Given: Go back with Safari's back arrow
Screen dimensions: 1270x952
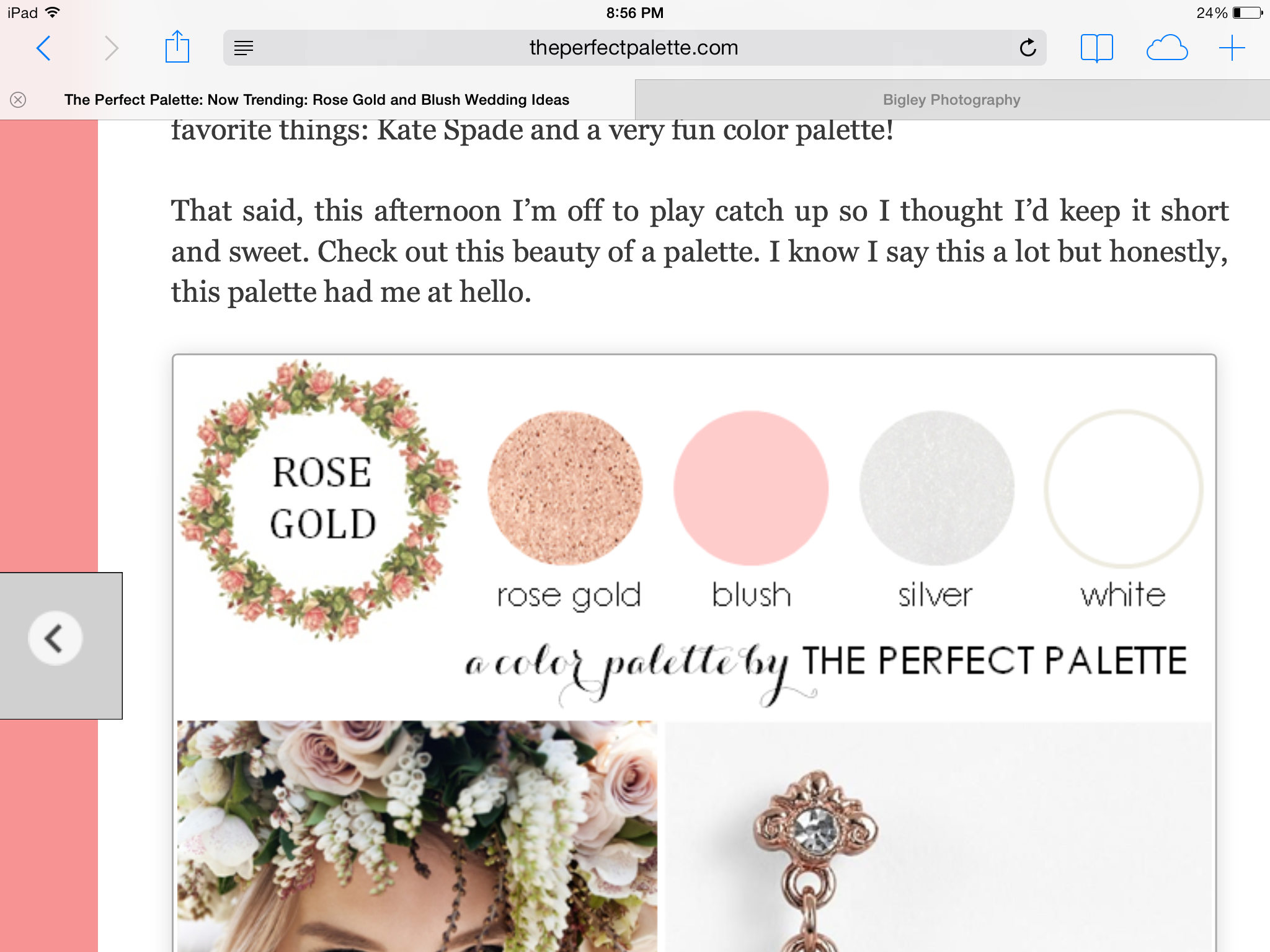Looking at the screenshot, I should (43, 48).
